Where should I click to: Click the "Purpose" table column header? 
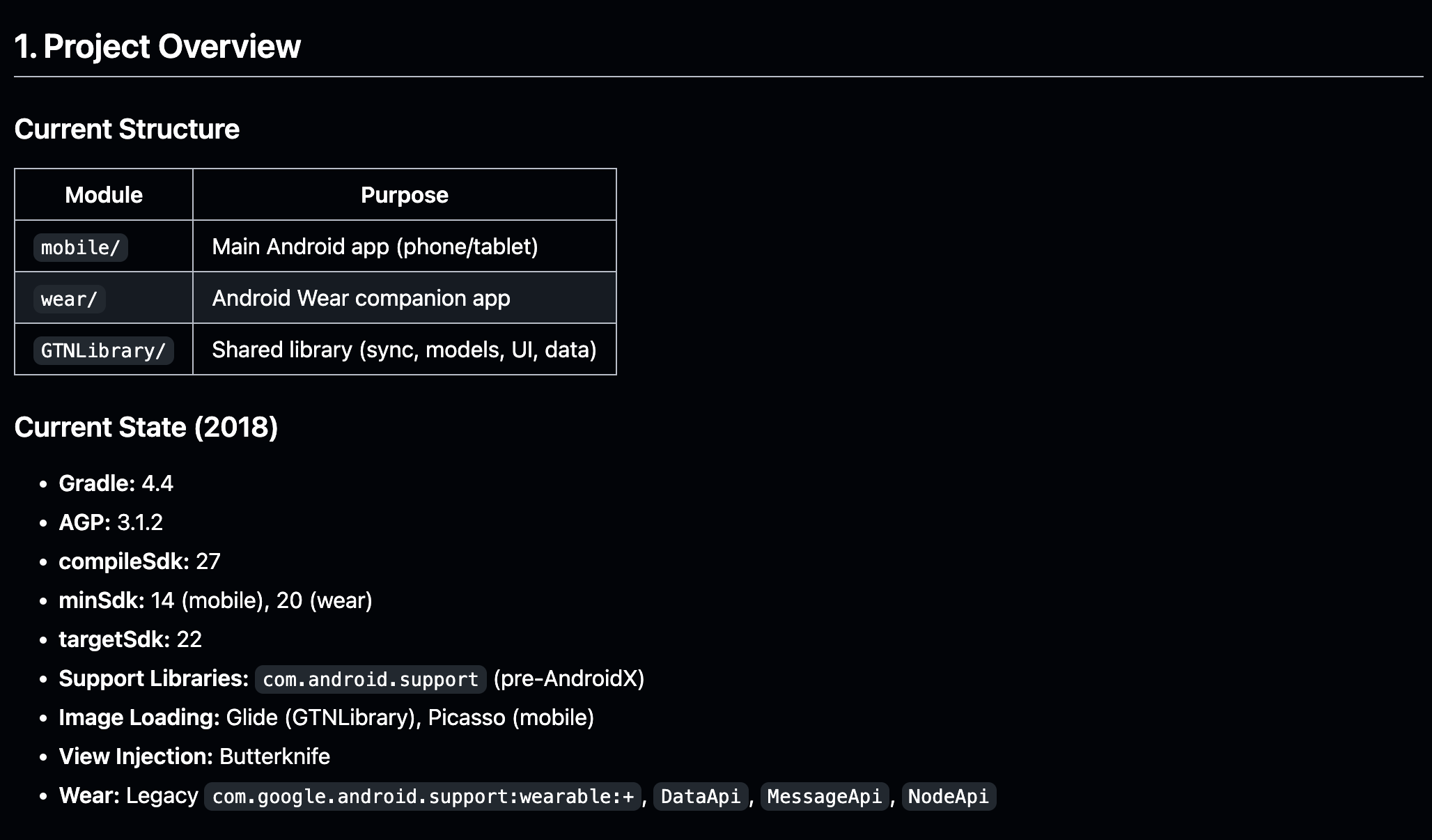404,195
